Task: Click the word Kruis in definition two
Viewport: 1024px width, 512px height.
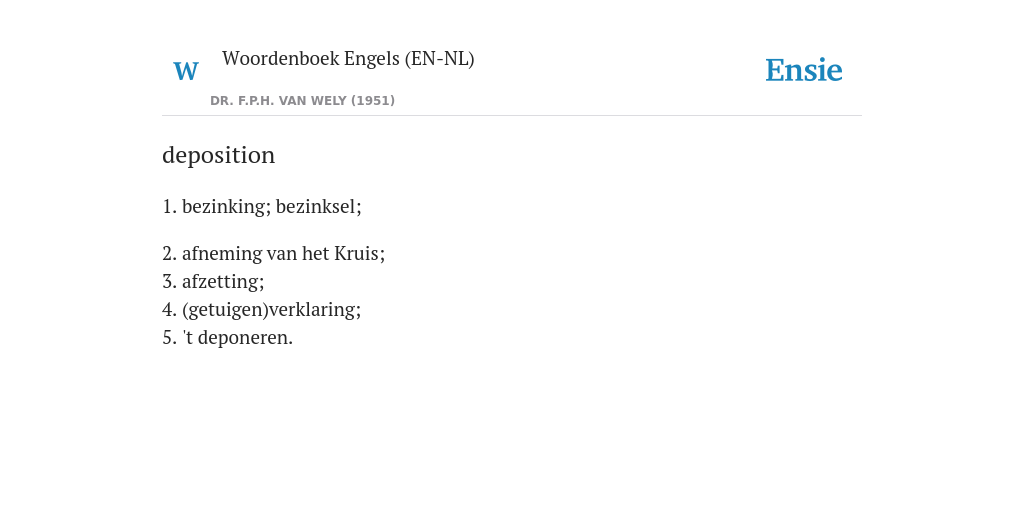Action: pos(359,253)
